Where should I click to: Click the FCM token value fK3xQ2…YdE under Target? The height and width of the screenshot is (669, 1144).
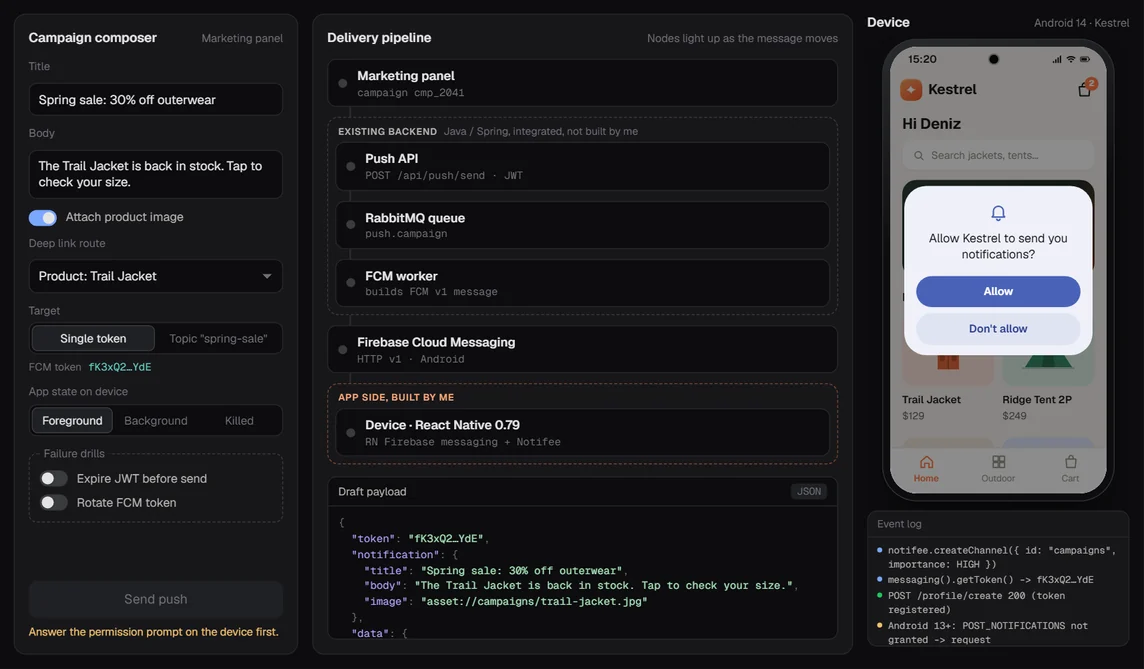(x=120, y=367)
